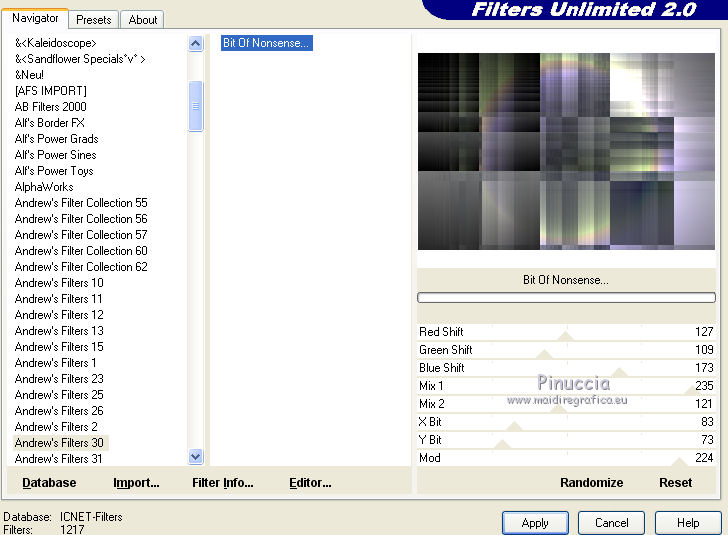Select Andrew's Filter Collection 60

coord(81,251)
